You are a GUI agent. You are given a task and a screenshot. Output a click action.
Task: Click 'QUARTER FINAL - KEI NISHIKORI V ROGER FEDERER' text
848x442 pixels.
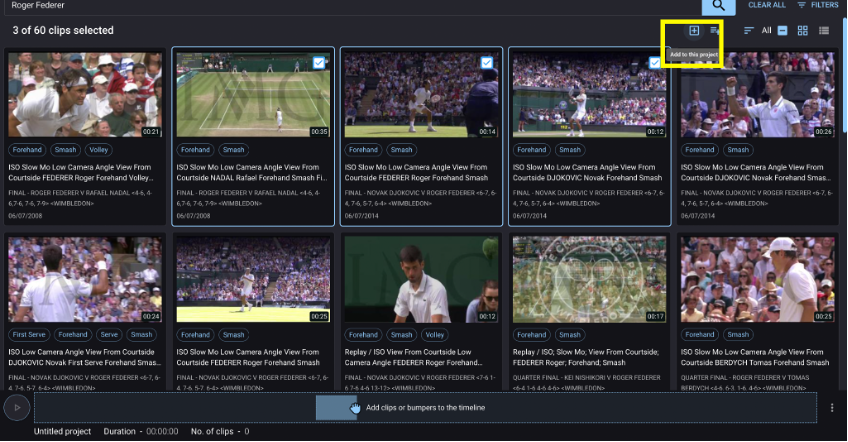click(586, 378)
